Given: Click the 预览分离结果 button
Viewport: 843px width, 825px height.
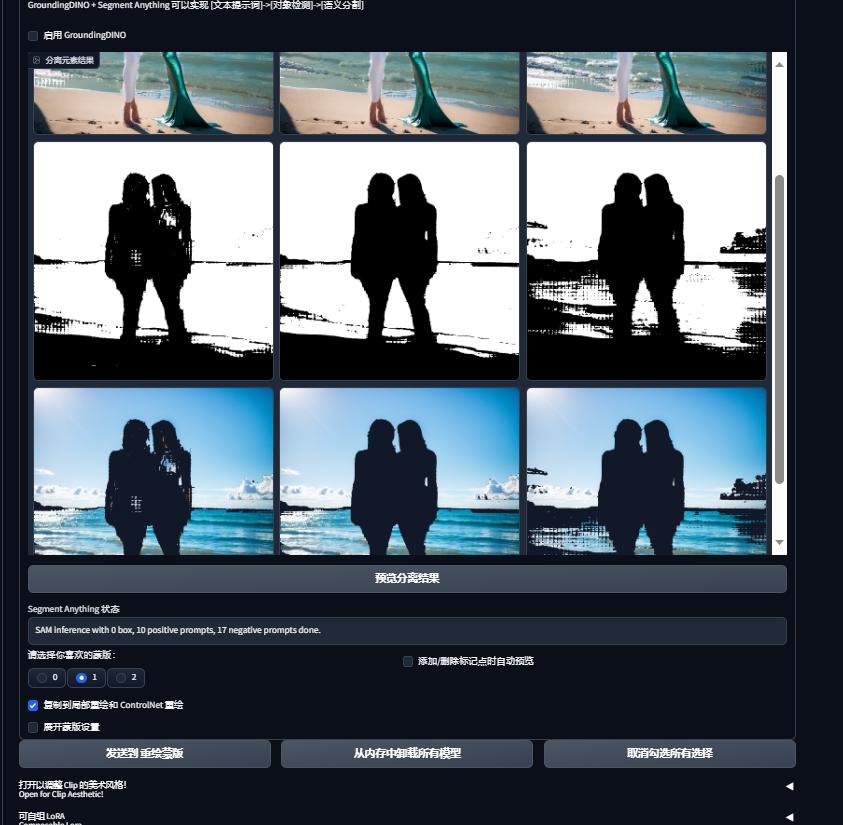Looking at the screenshot, I should point(407,576).
